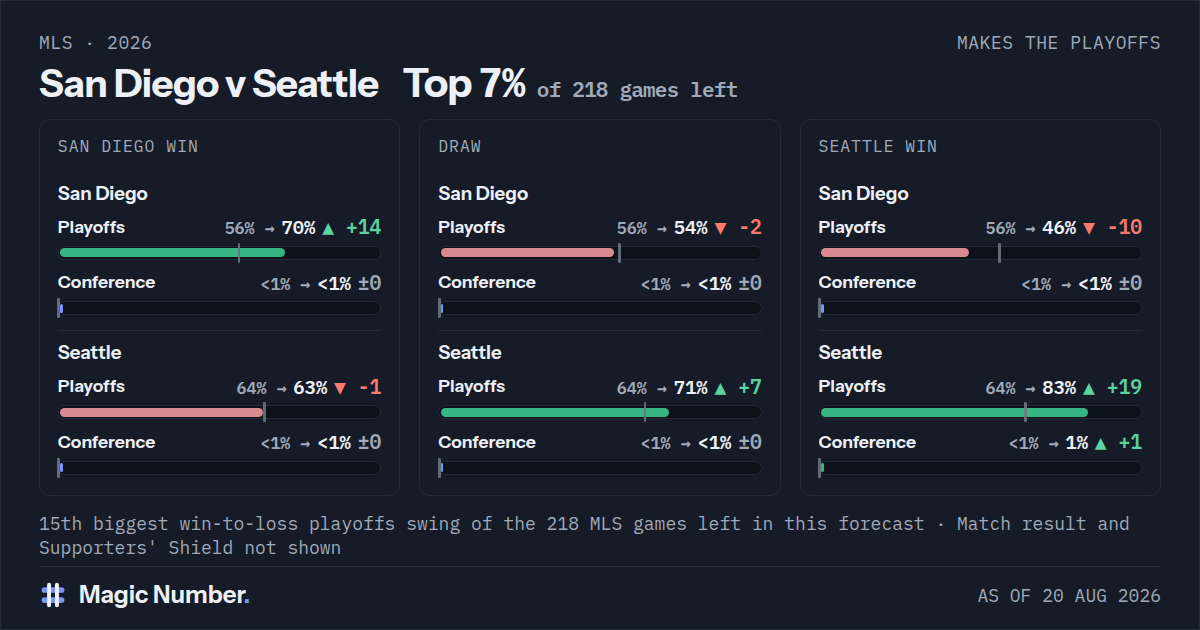Click red down arrow beside San Diego -2
Screen dimensions: 1200x630
click(x=720, y=228)
